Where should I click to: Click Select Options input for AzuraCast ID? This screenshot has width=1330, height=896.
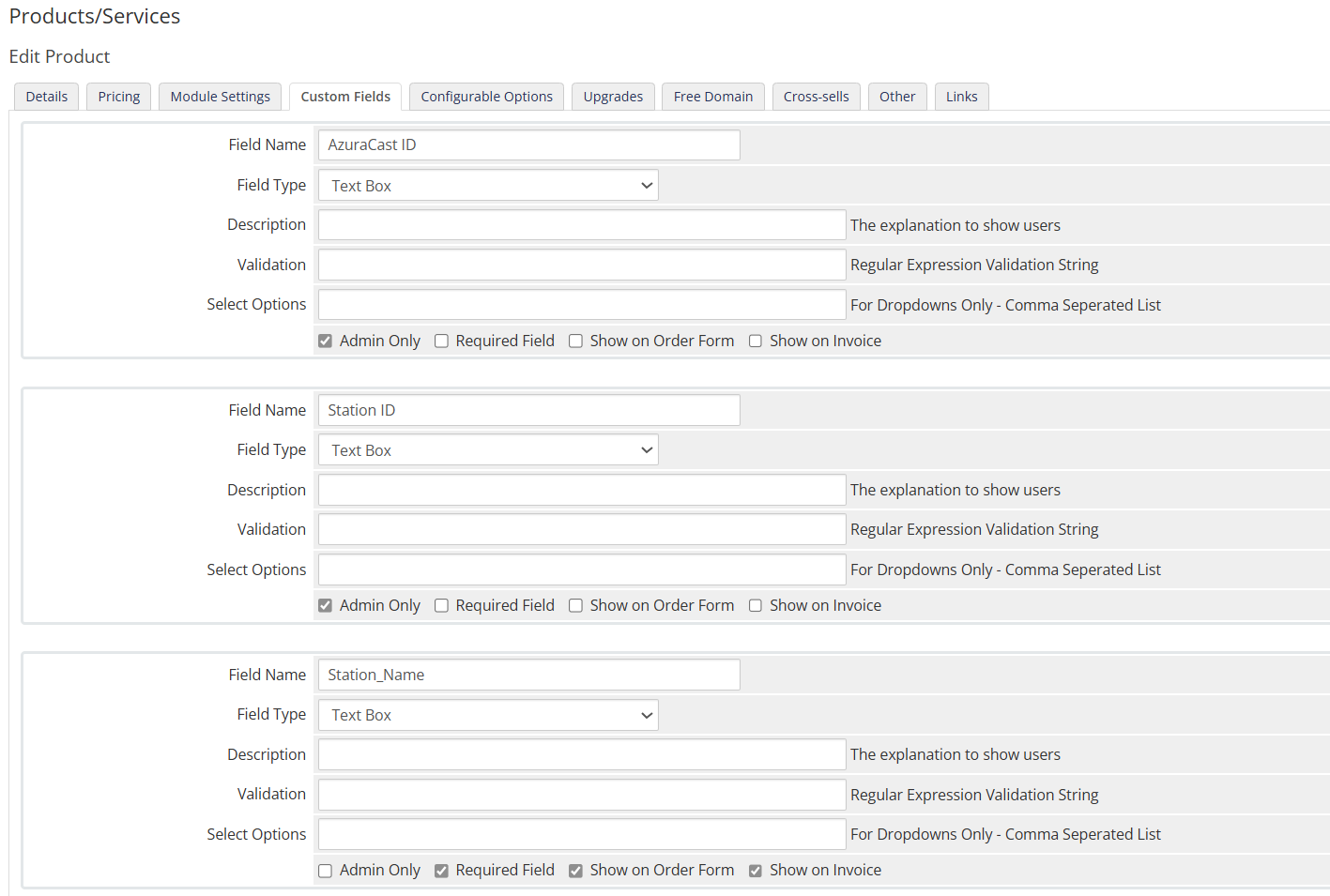(x=581, y=305)
